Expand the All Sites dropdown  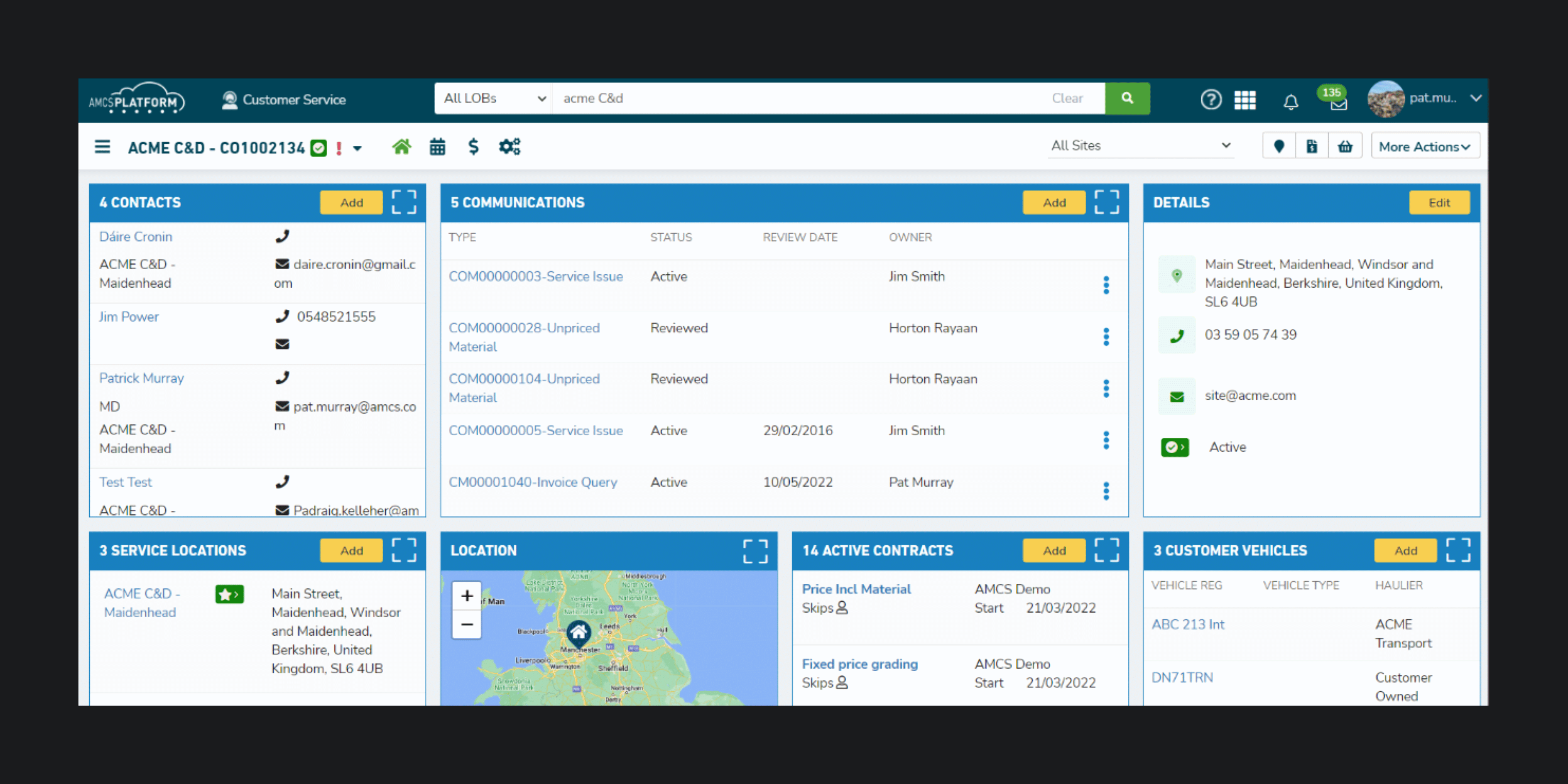1140,145
